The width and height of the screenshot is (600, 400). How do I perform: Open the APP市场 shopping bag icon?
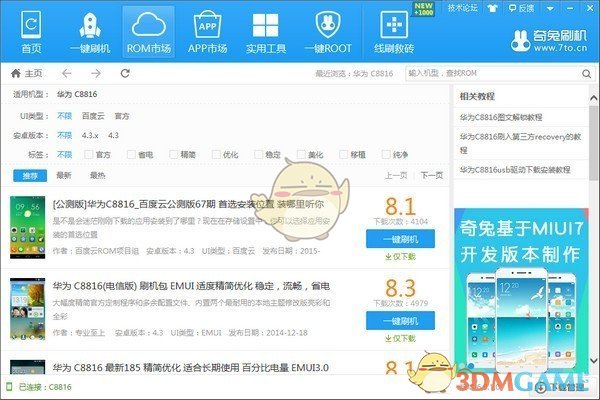point(207,32)
